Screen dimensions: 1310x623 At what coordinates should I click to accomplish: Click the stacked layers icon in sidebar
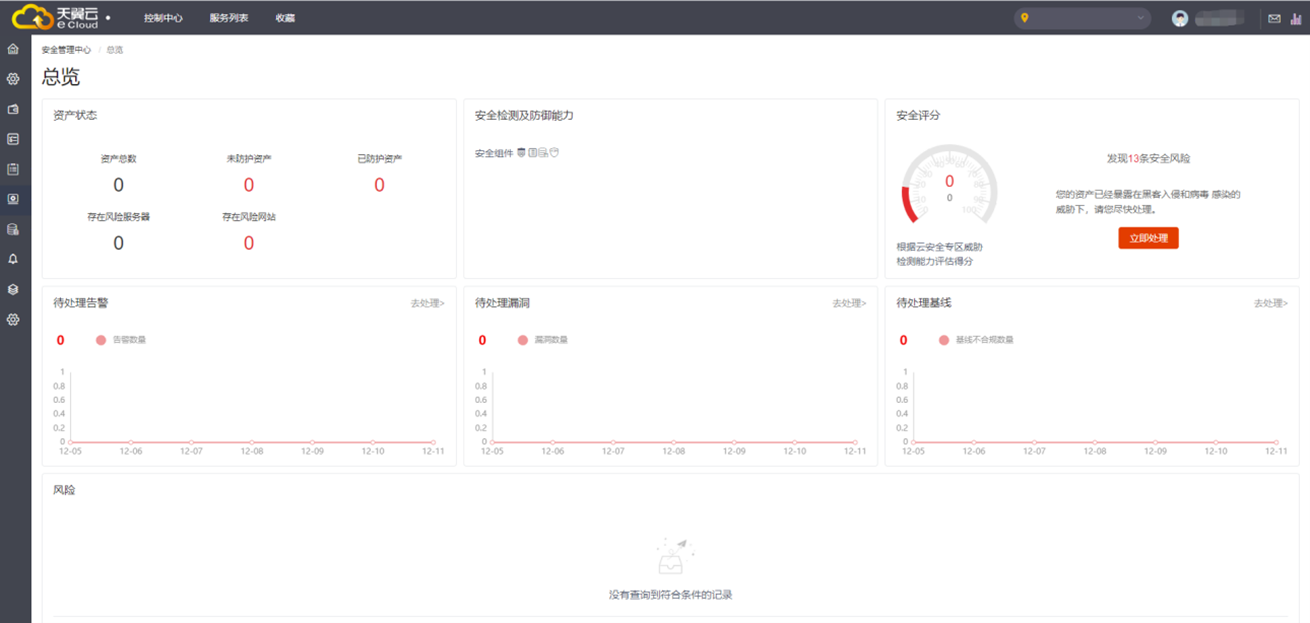click(13, 289)
